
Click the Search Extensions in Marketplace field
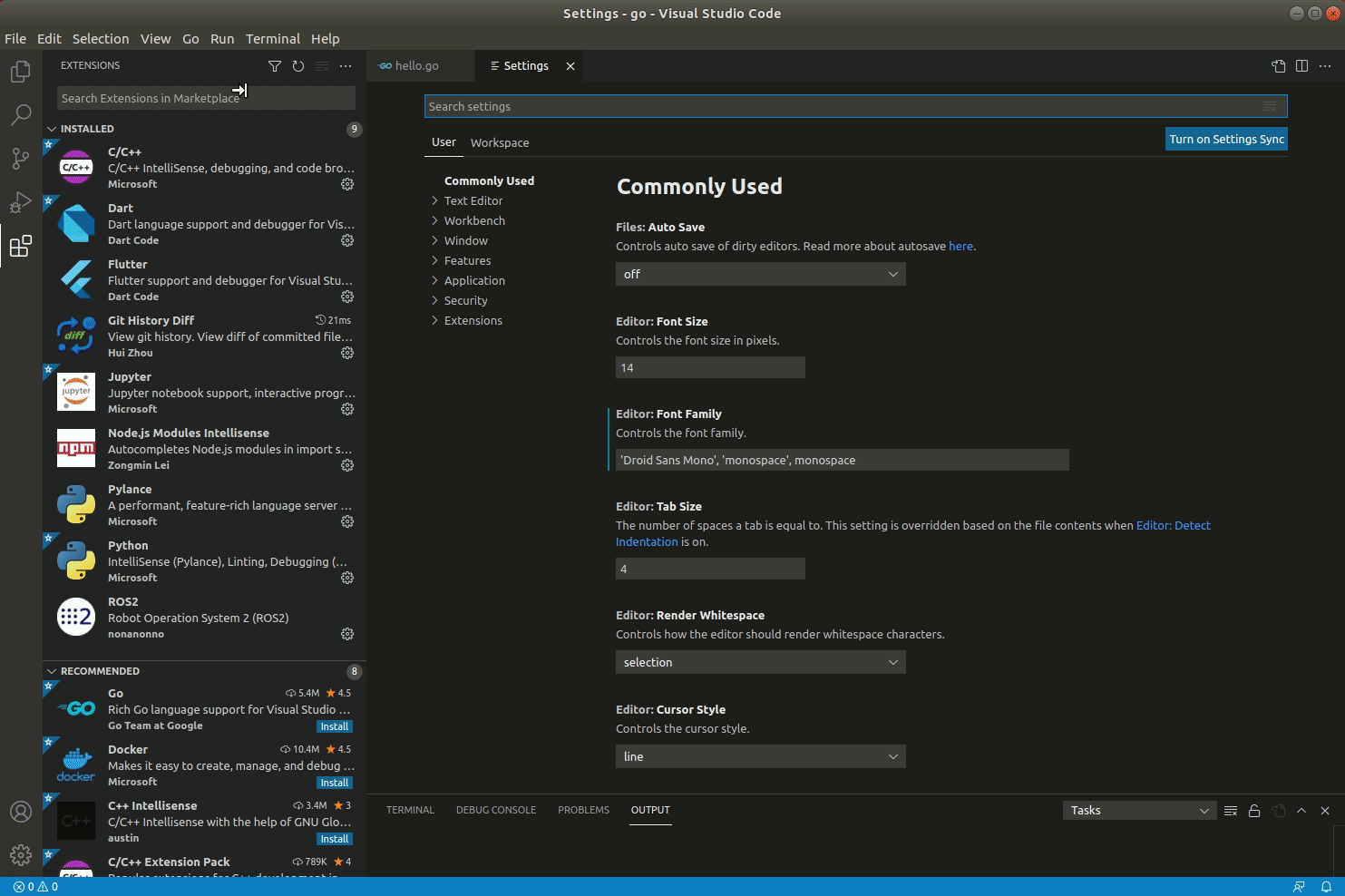point(206,98)
